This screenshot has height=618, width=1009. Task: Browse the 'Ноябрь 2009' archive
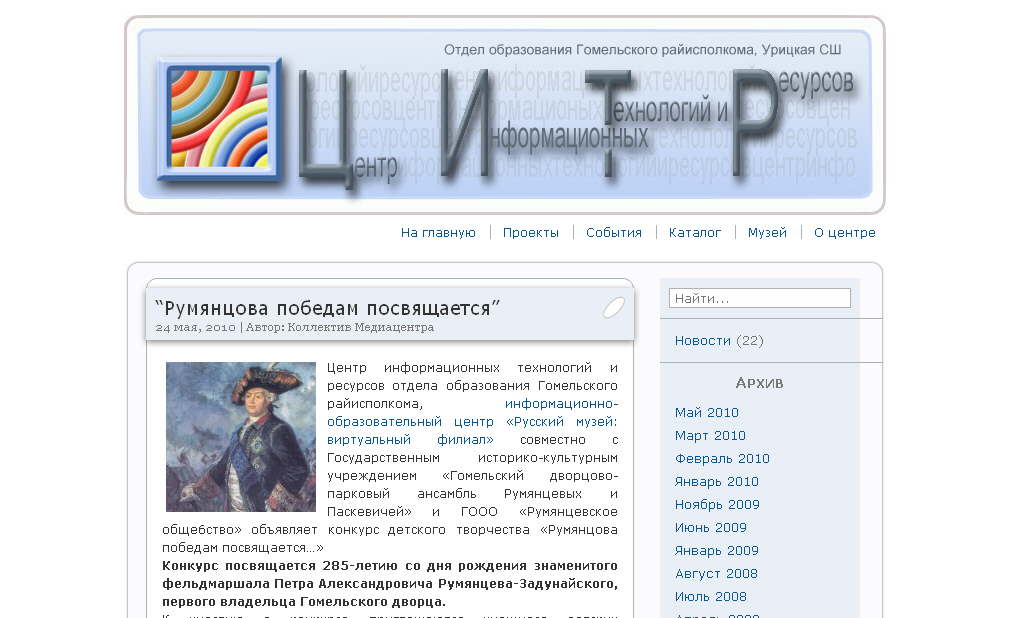click(x=717, y=505)
